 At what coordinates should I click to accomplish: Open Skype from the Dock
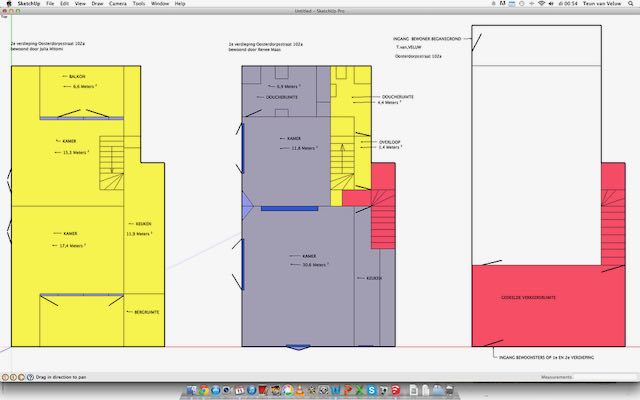click(371, 390)
